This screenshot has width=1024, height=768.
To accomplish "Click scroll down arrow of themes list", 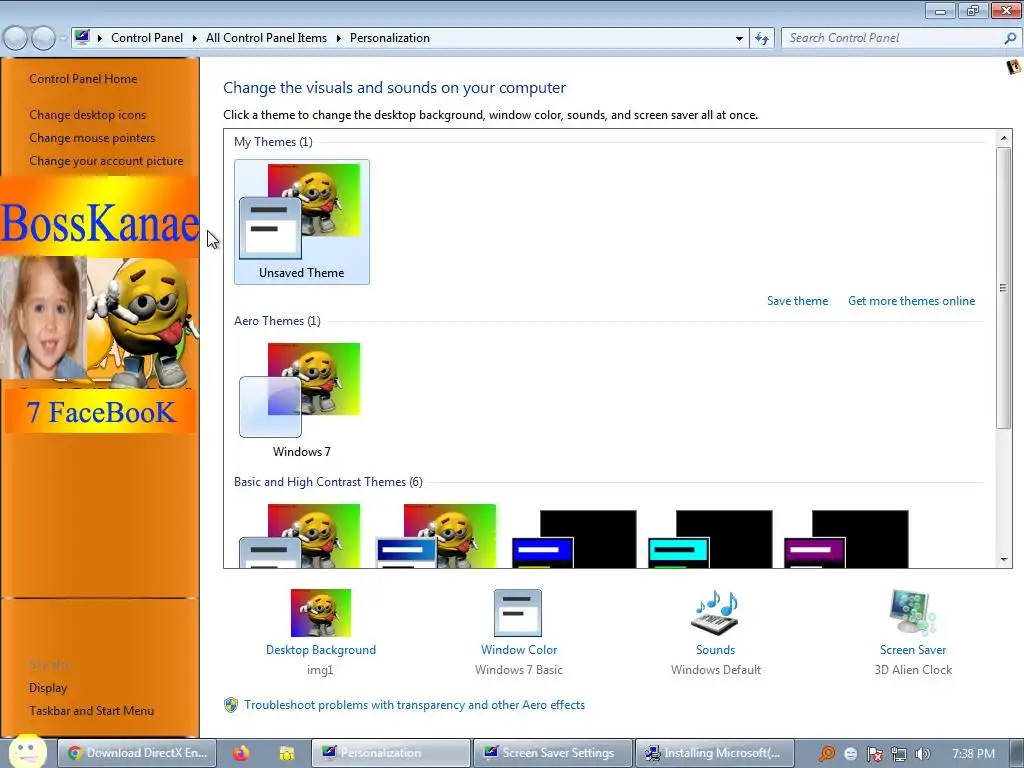I will (x=1003, y=560).
